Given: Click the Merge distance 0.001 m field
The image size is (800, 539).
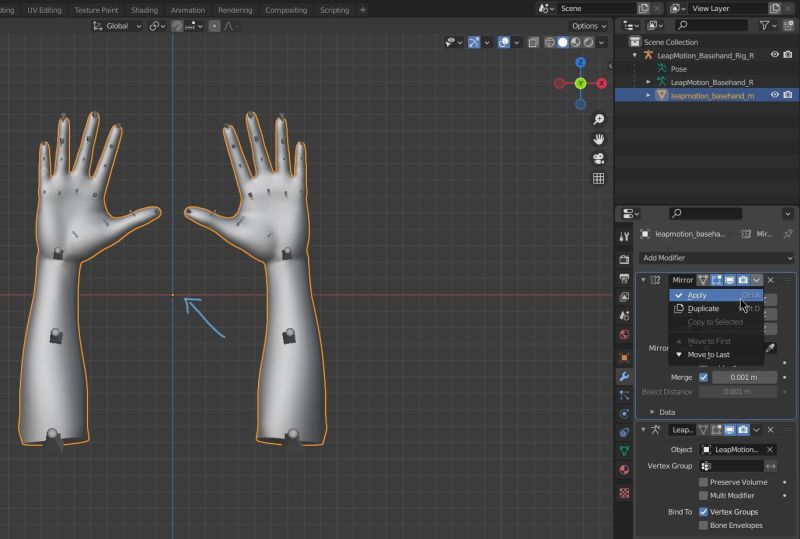Looking at the screenshot, I should (744, 377).
